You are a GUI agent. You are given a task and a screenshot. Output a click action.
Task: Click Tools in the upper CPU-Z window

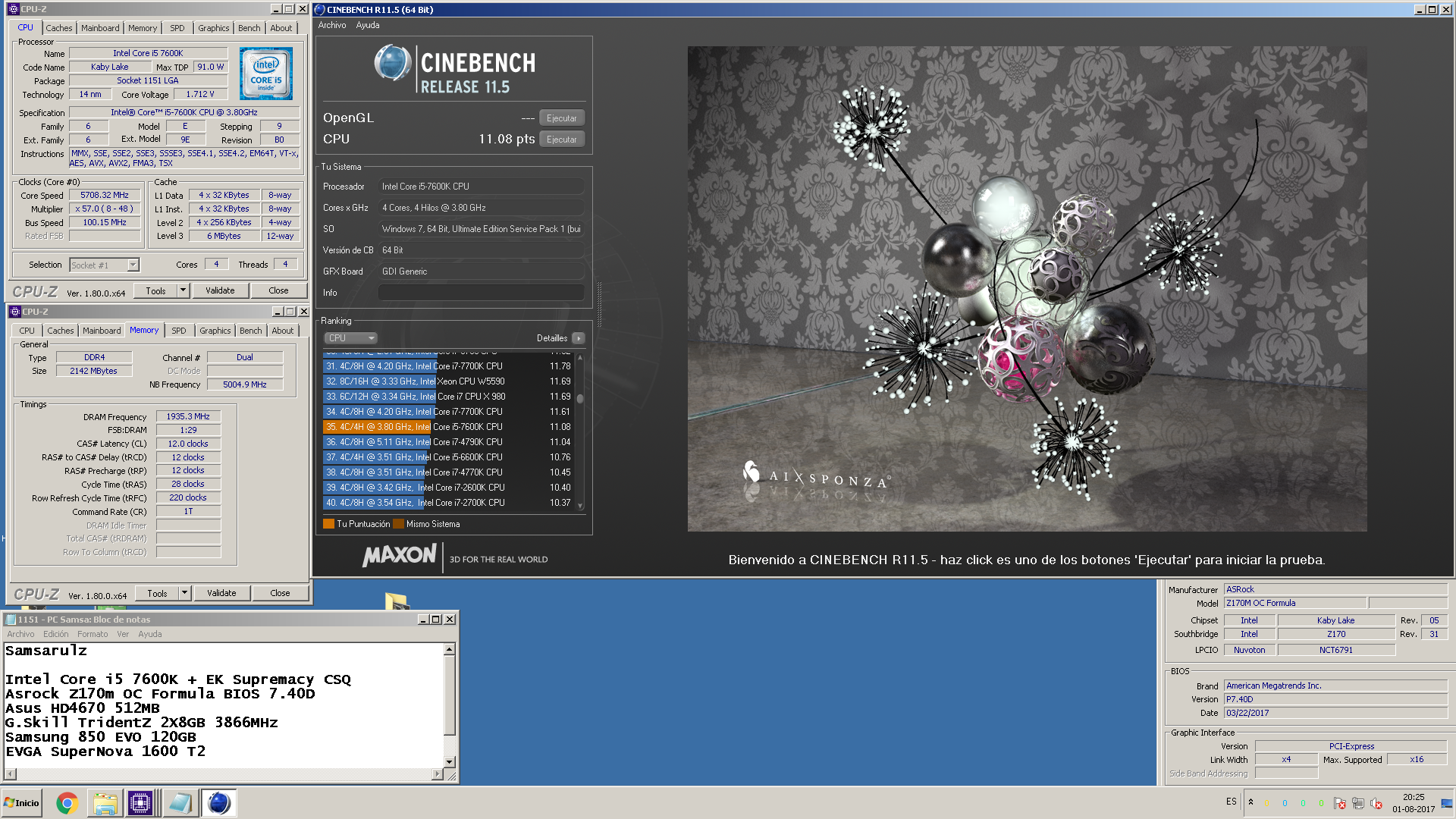(156, 290)
